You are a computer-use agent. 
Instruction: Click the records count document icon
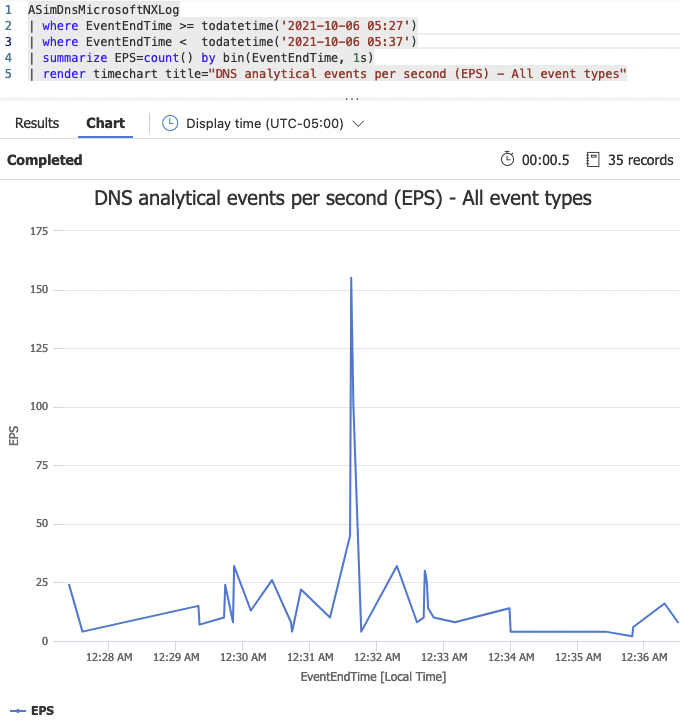click(593, 160)
